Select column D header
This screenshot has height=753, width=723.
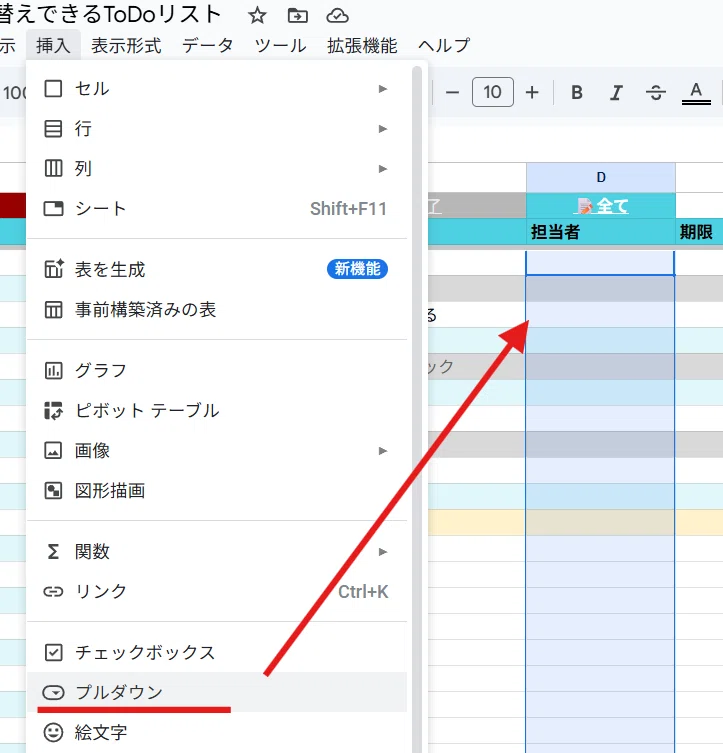pos(601,177)
